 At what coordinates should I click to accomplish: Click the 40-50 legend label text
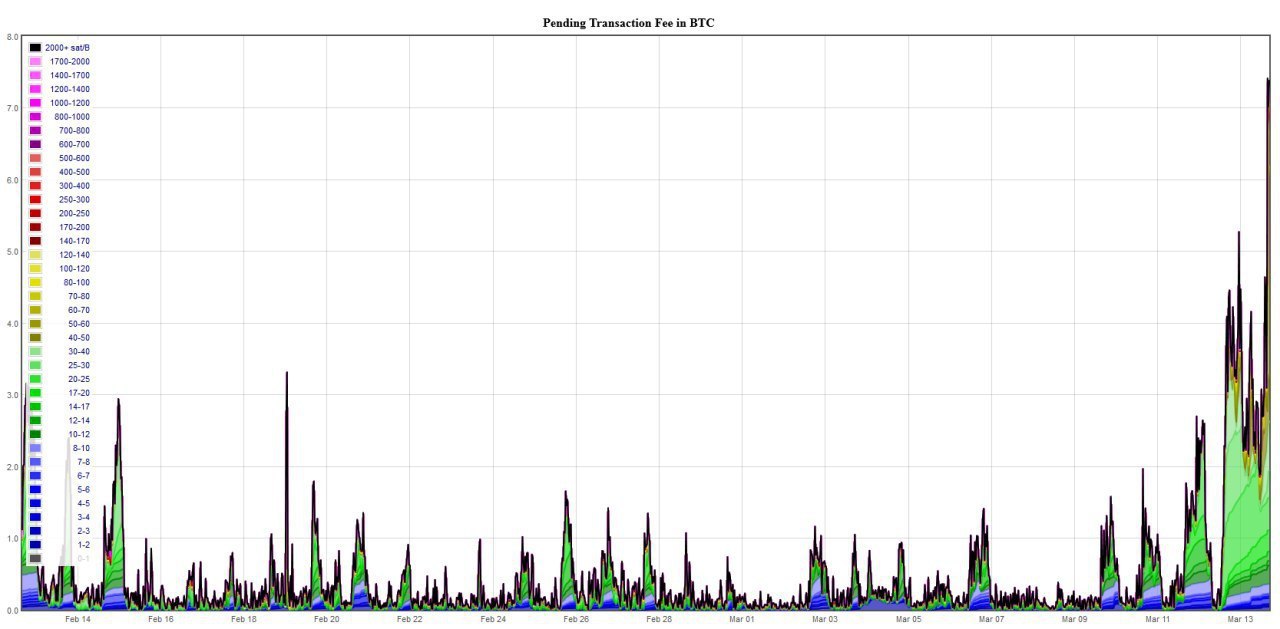(78, 338)
